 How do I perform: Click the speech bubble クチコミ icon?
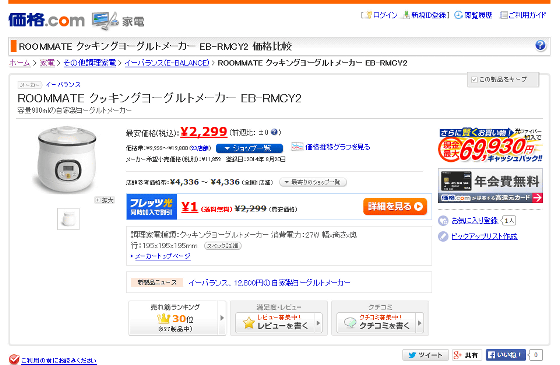tap(350, 323)
